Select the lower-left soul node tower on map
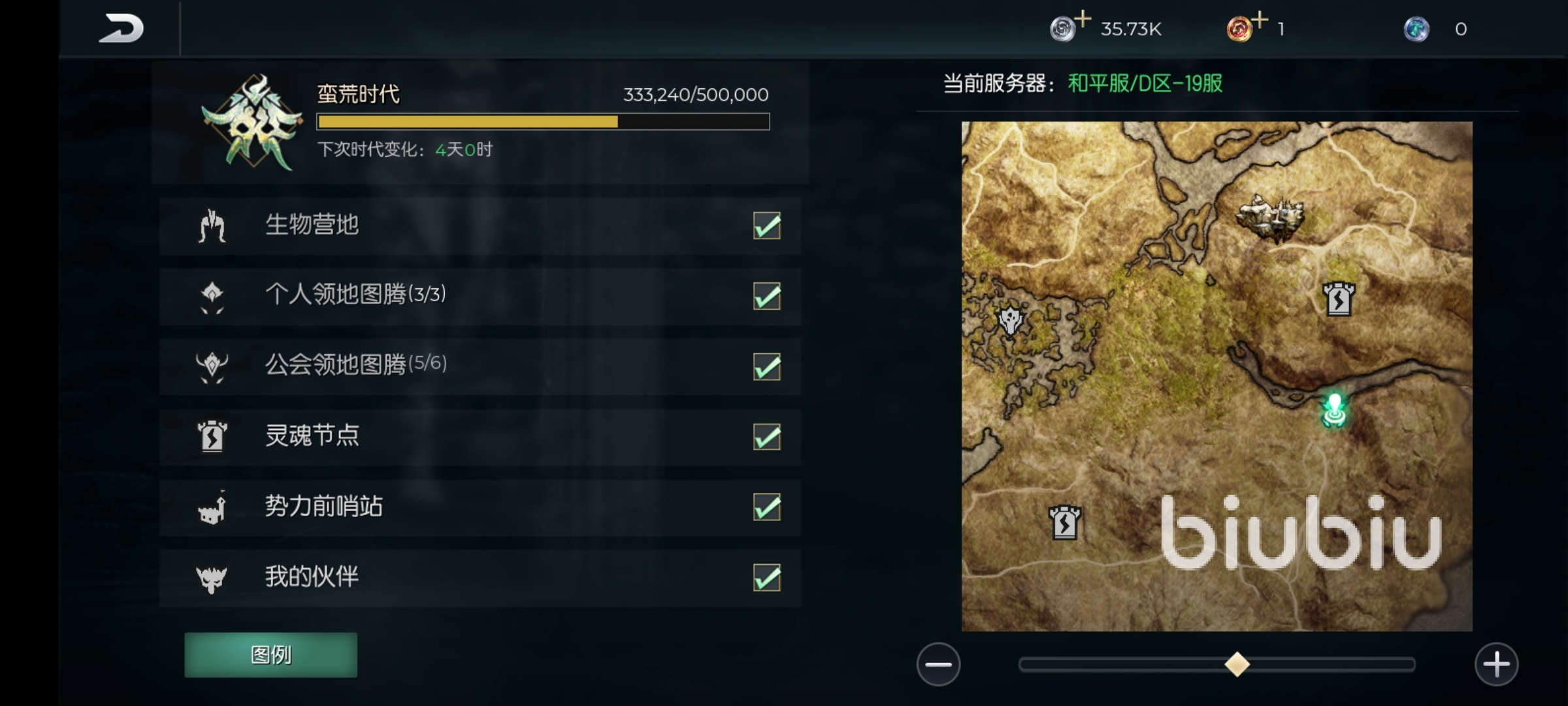This screenshot has height=706, width=1568. [x=1065, y=522]
